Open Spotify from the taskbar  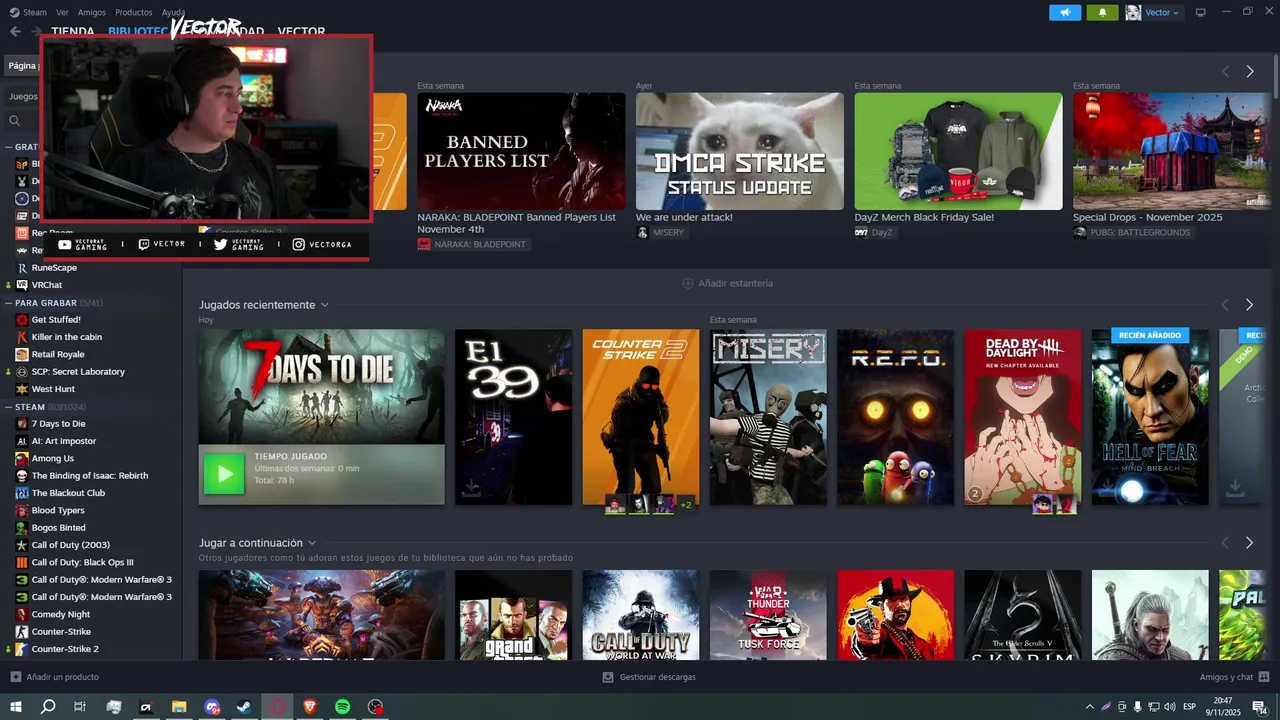coord(342,707)
